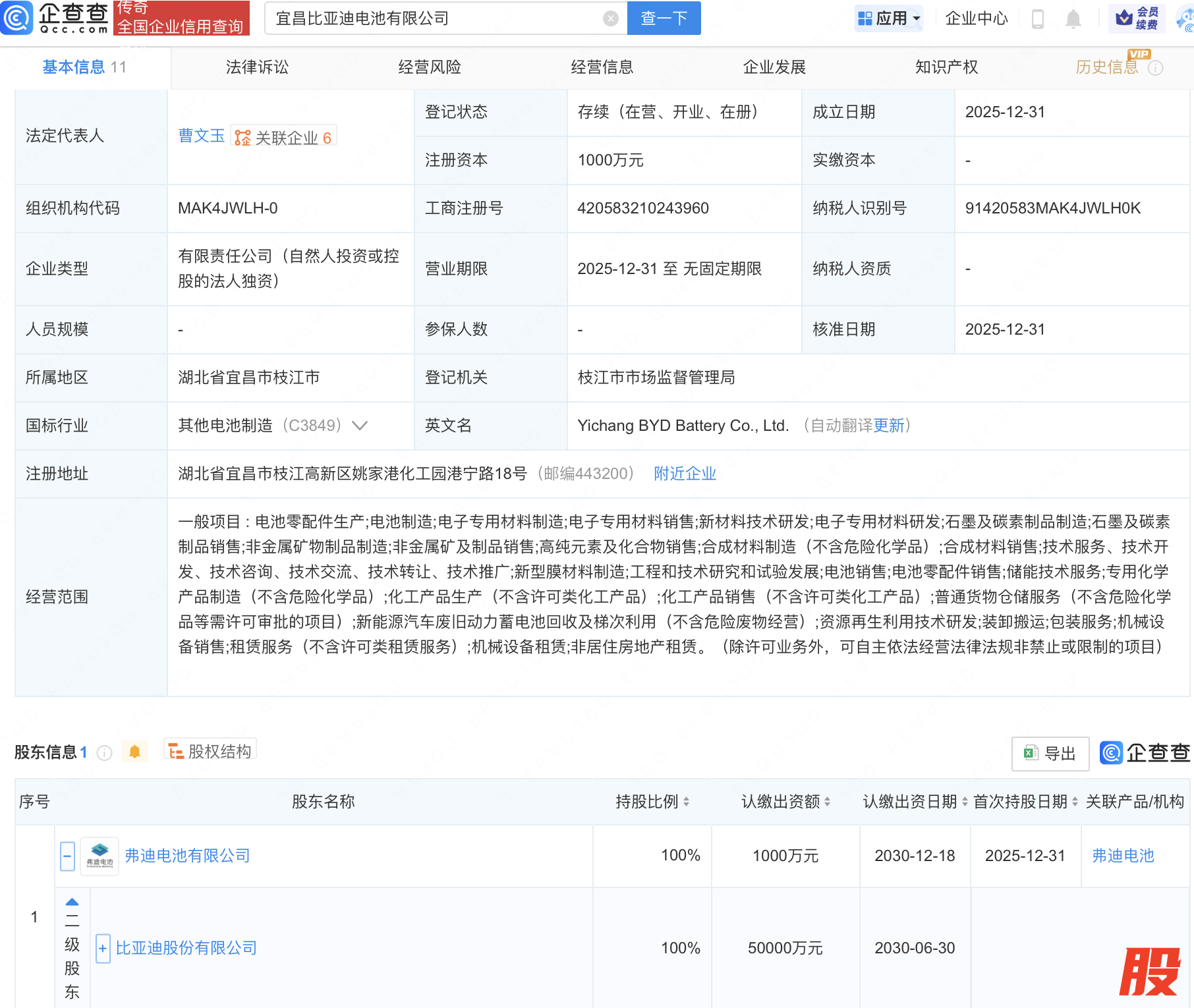The width and height of the screenshot is (1194, 1008).
Task: Click the mobile phone icon
Action: (1037, 19)
